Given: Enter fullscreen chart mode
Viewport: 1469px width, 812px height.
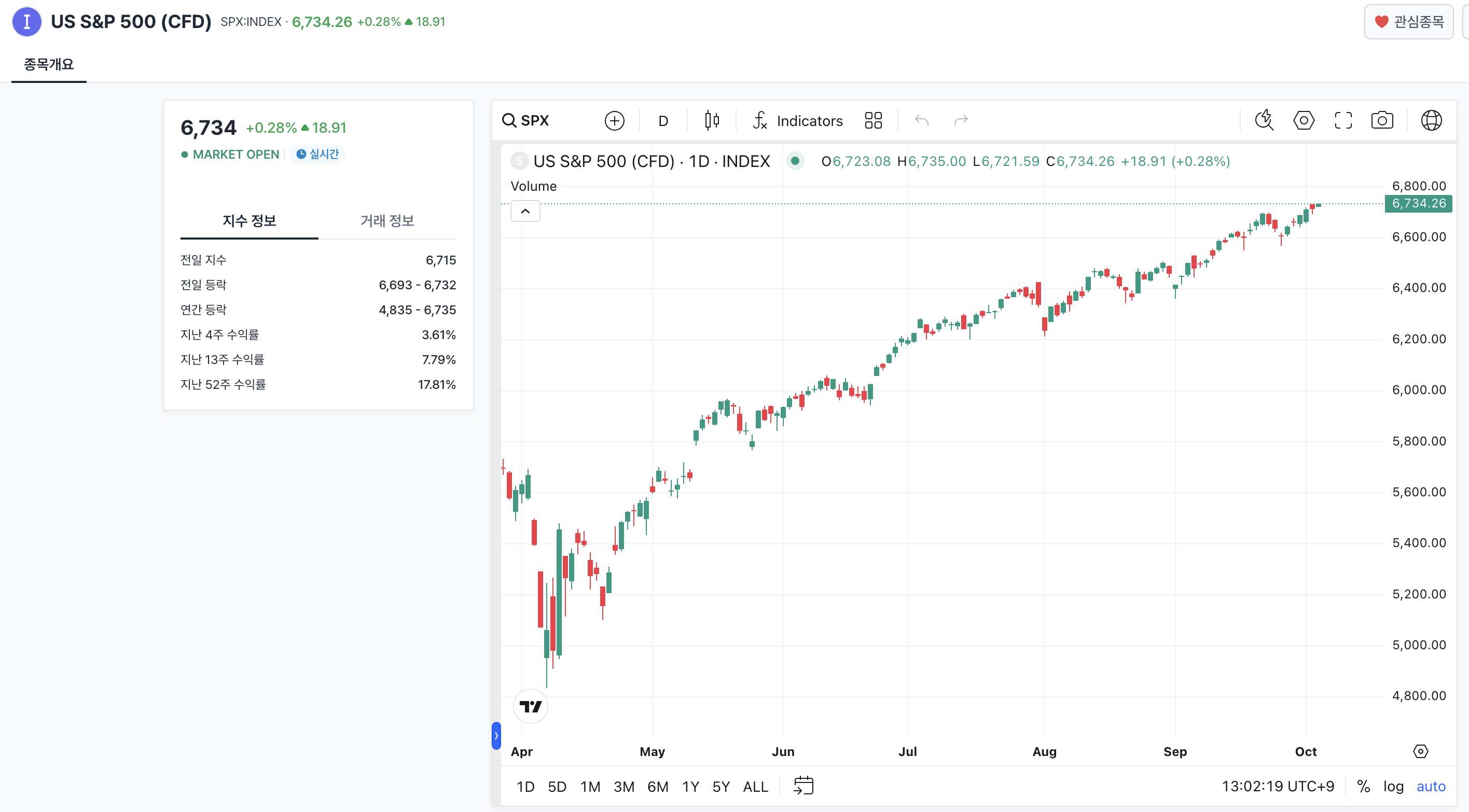Looking at the screenshot, I should [1343, 120].
